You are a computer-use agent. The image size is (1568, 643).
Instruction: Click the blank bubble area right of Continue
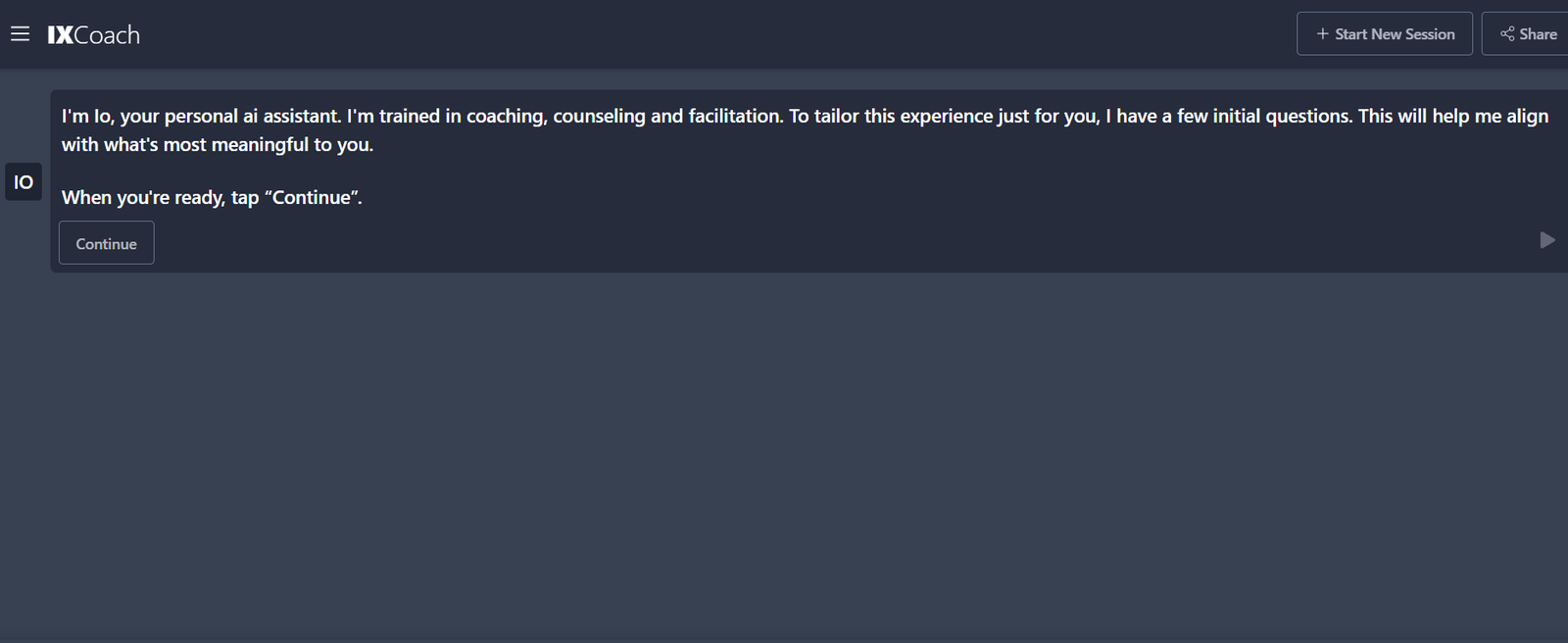point(784,243)
